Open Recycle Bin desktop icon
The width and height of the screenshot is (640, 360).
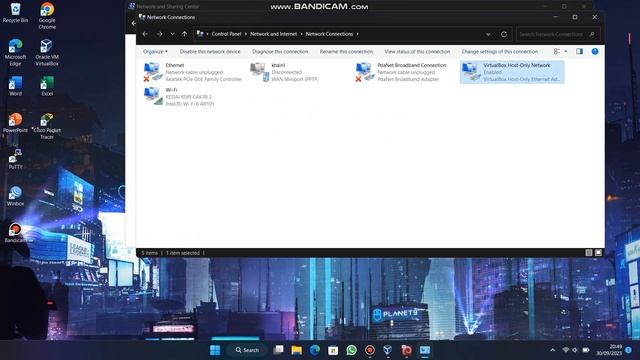coord(15,13)
